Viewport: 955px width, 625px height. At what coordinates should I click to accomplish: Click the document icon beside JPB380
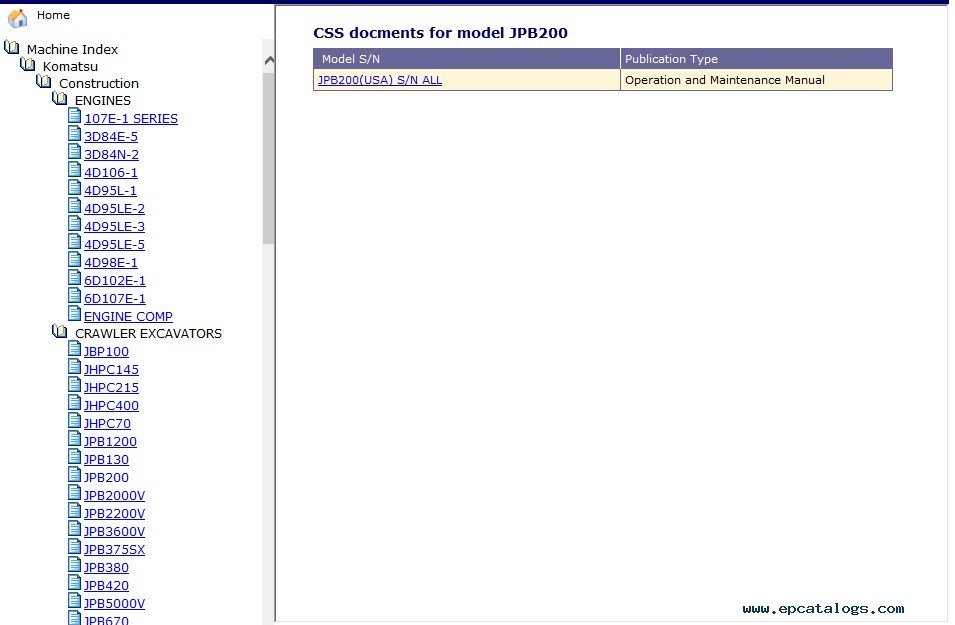74,564
